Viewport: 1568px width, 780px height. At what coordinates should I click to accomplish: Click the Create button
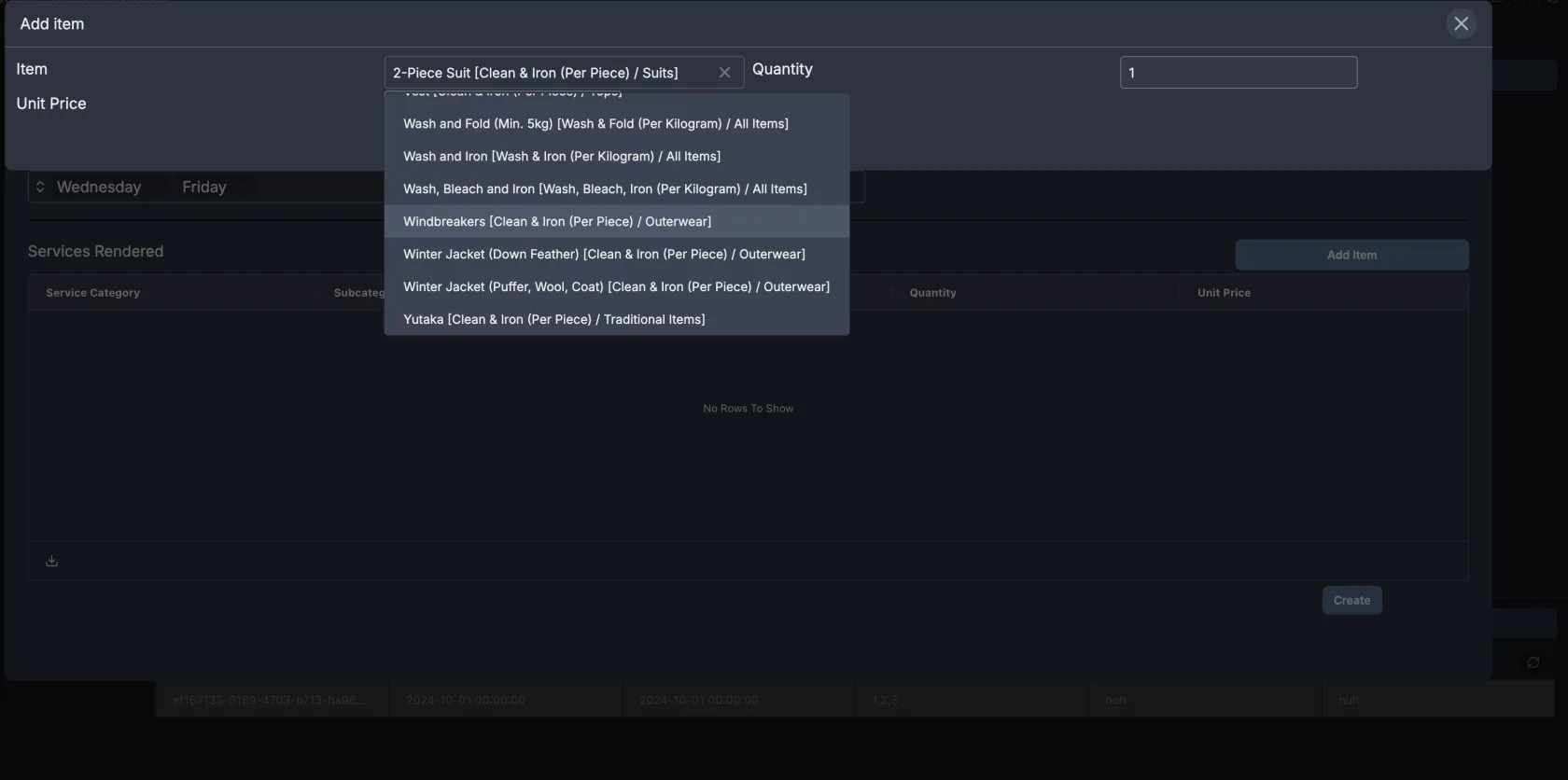point(1351,601)
